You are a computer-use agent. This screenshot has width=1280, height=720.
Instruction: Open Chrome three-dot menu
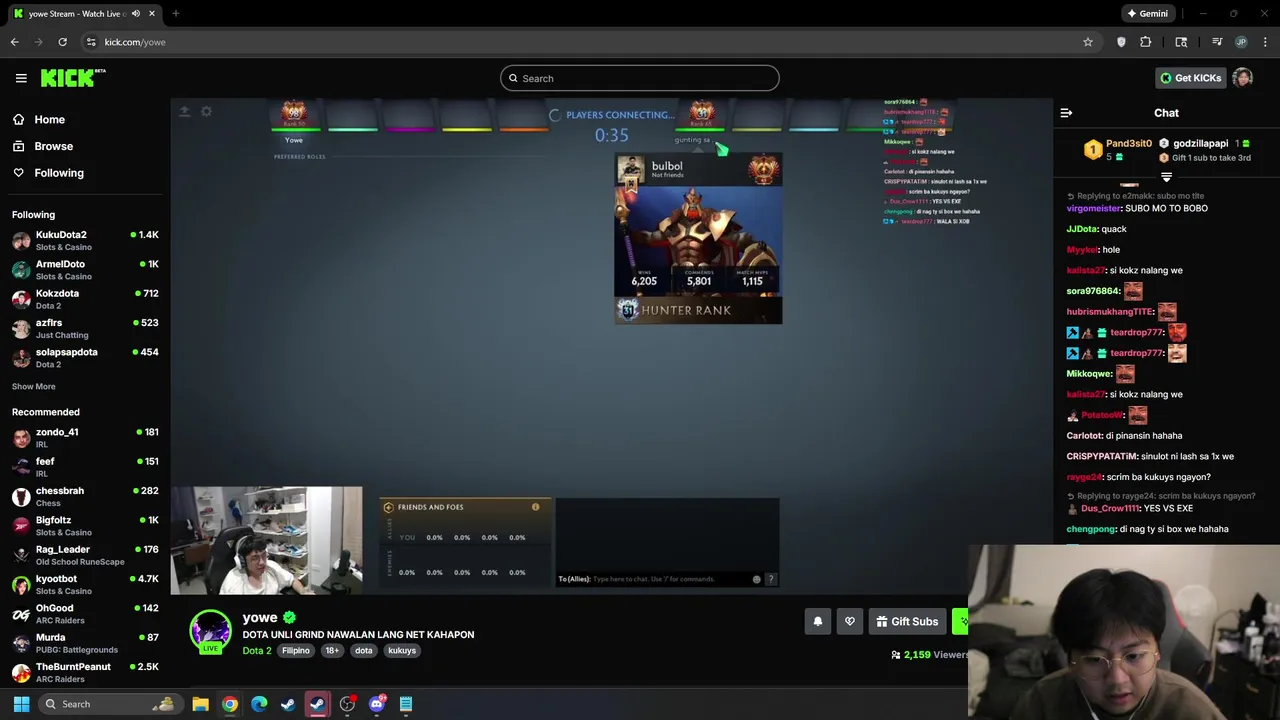[1265, 42]
